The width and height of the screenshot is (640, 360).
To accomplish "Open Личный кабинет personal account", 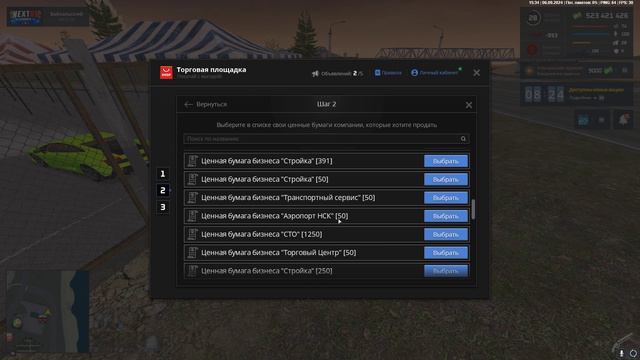I will (439, 73).
